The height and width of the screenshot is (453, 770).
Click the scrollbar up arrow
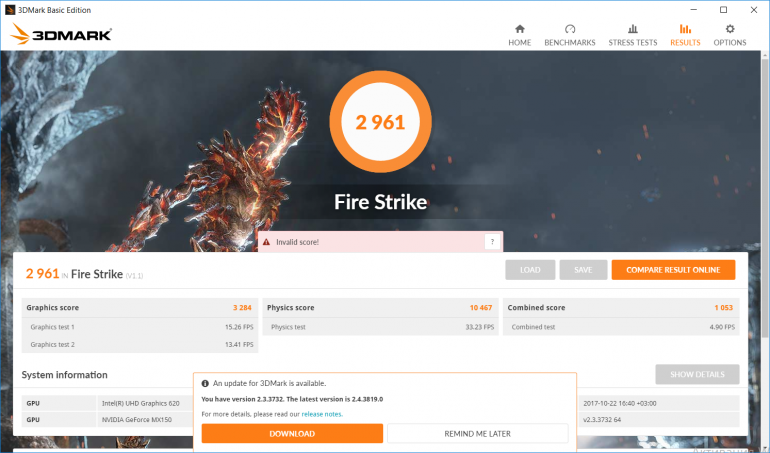click(x=765, y=55)
